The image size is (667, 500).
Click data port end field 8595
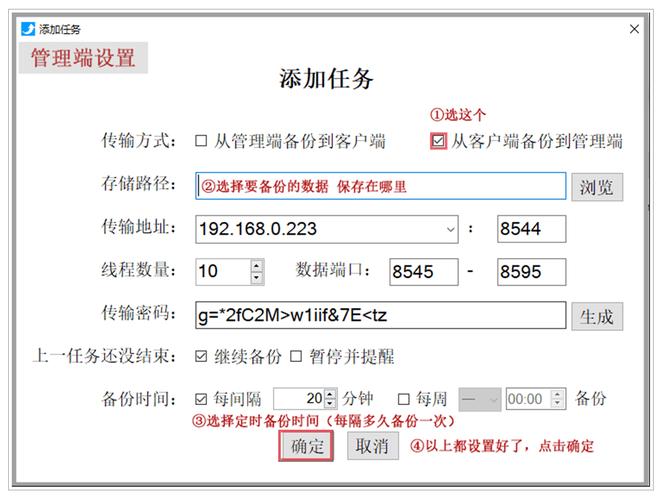[x=531, y=271]
